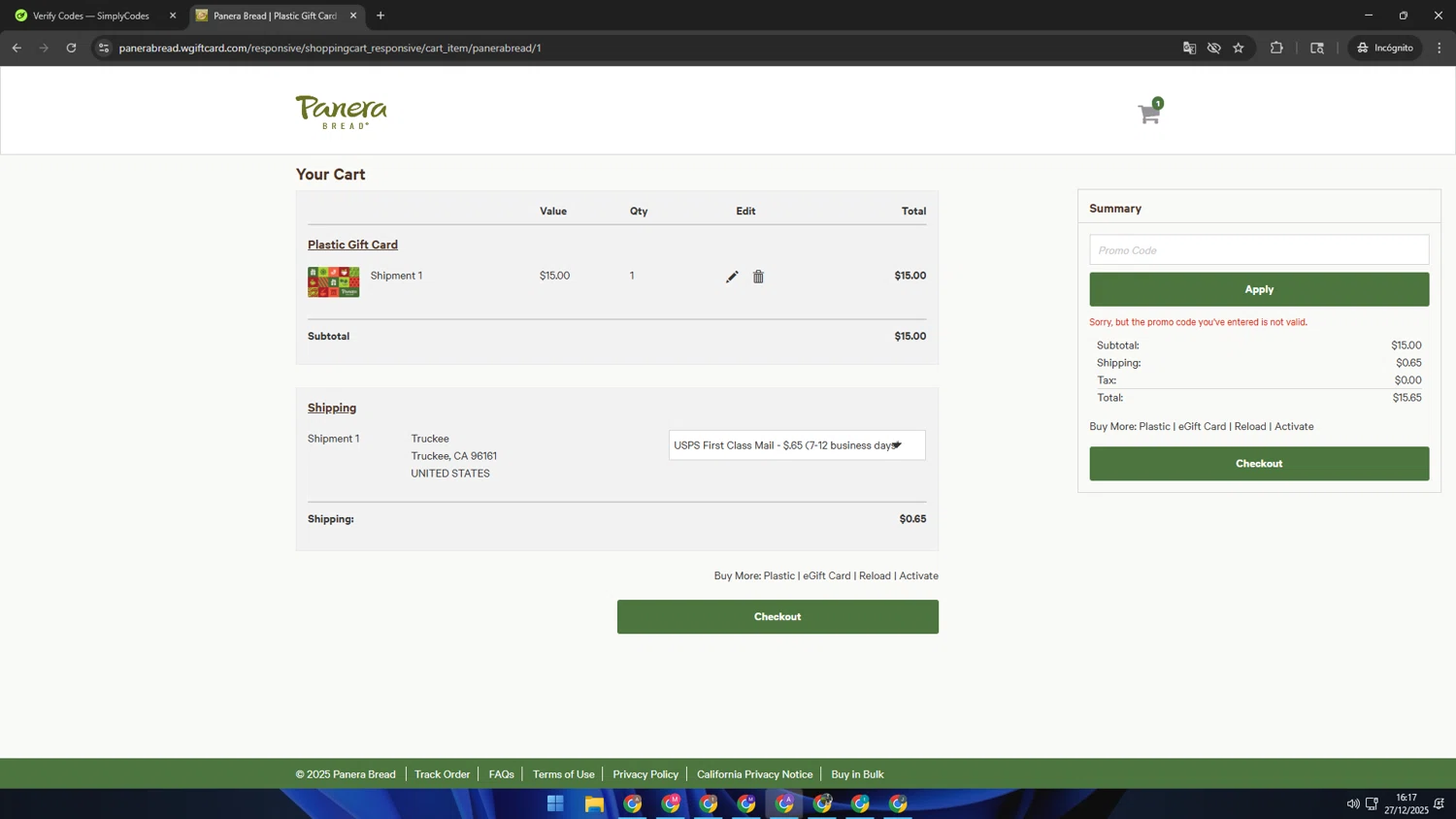
Task: Click the third-party cookies blocked eye icon
Action: tap(1213, 48)
